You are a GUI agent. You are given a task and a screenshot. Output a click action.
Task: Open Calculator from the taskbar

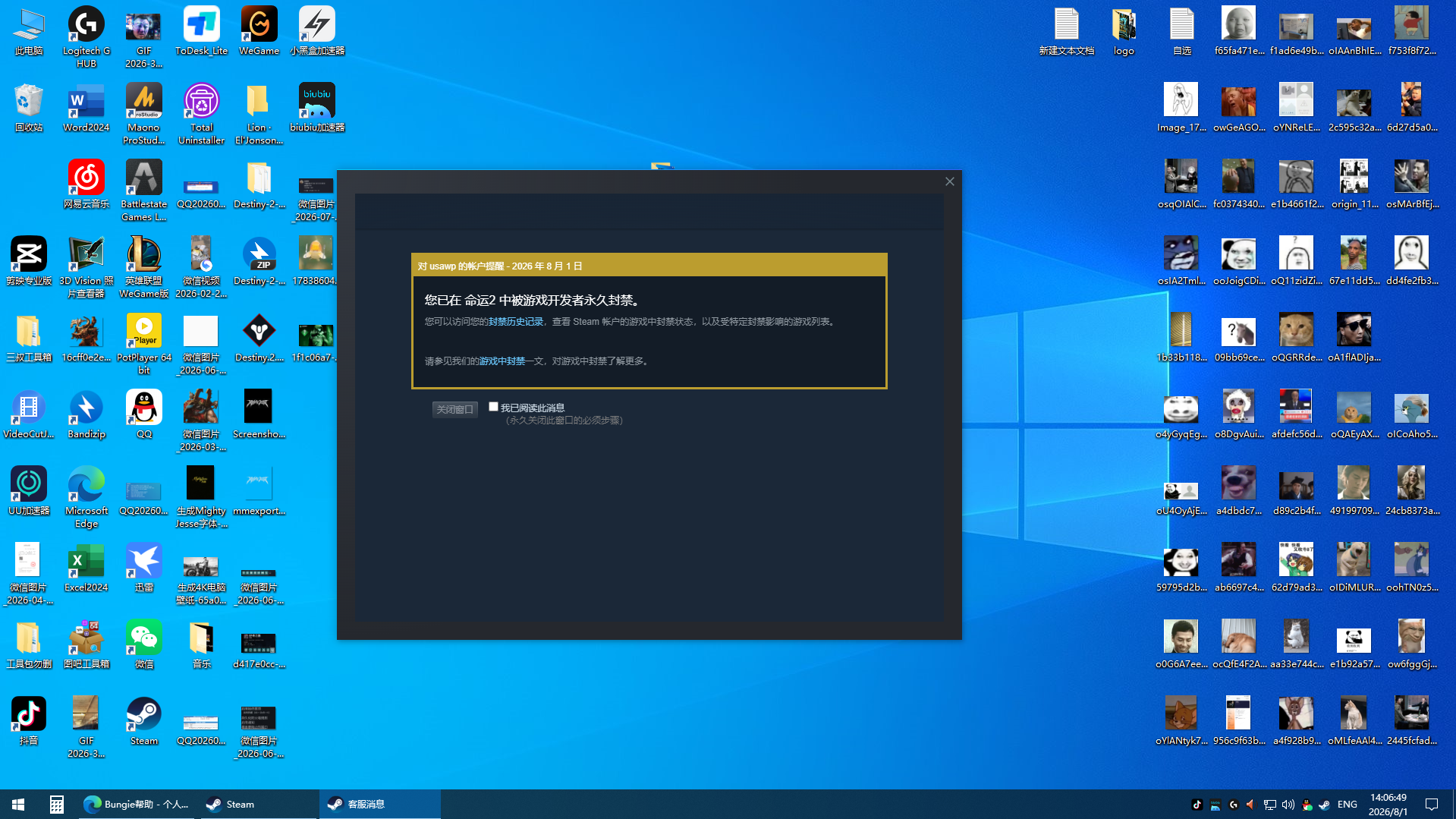tap(56, 805)
